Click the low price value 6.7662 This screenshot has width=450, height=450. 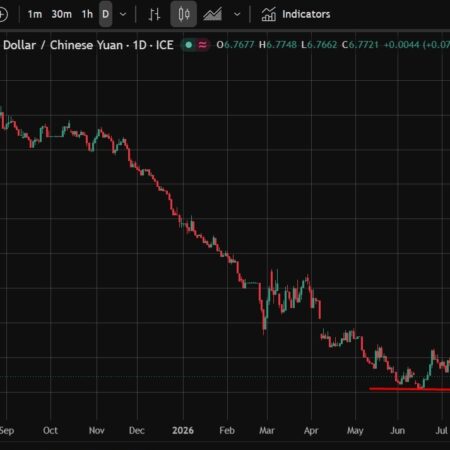tap(322, 45)
